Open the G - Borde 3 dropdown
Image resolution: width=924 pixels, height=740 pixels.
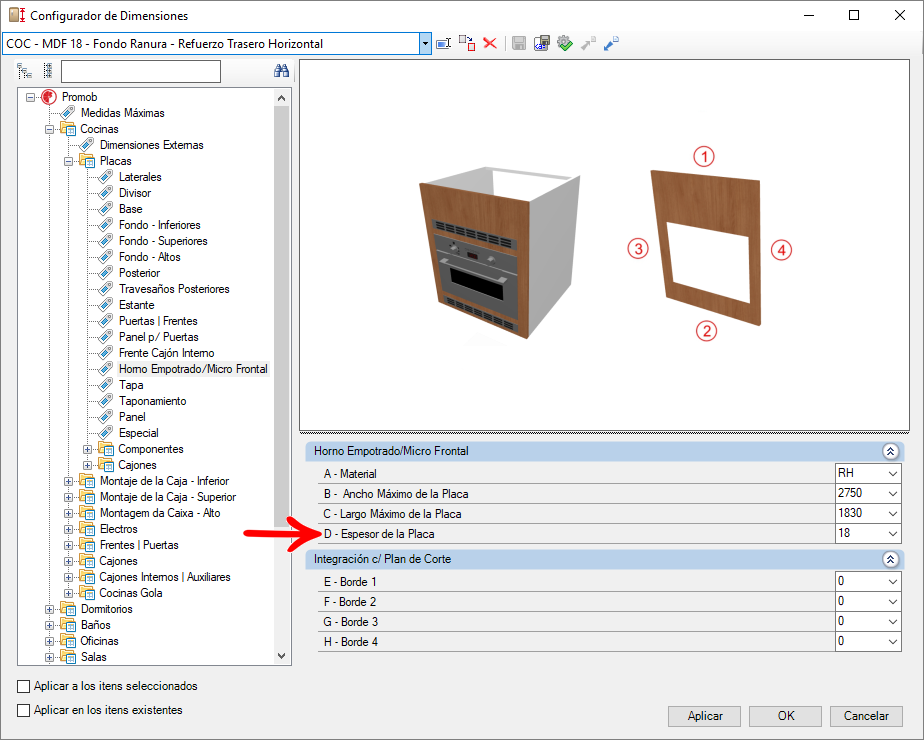click(893, 622)
